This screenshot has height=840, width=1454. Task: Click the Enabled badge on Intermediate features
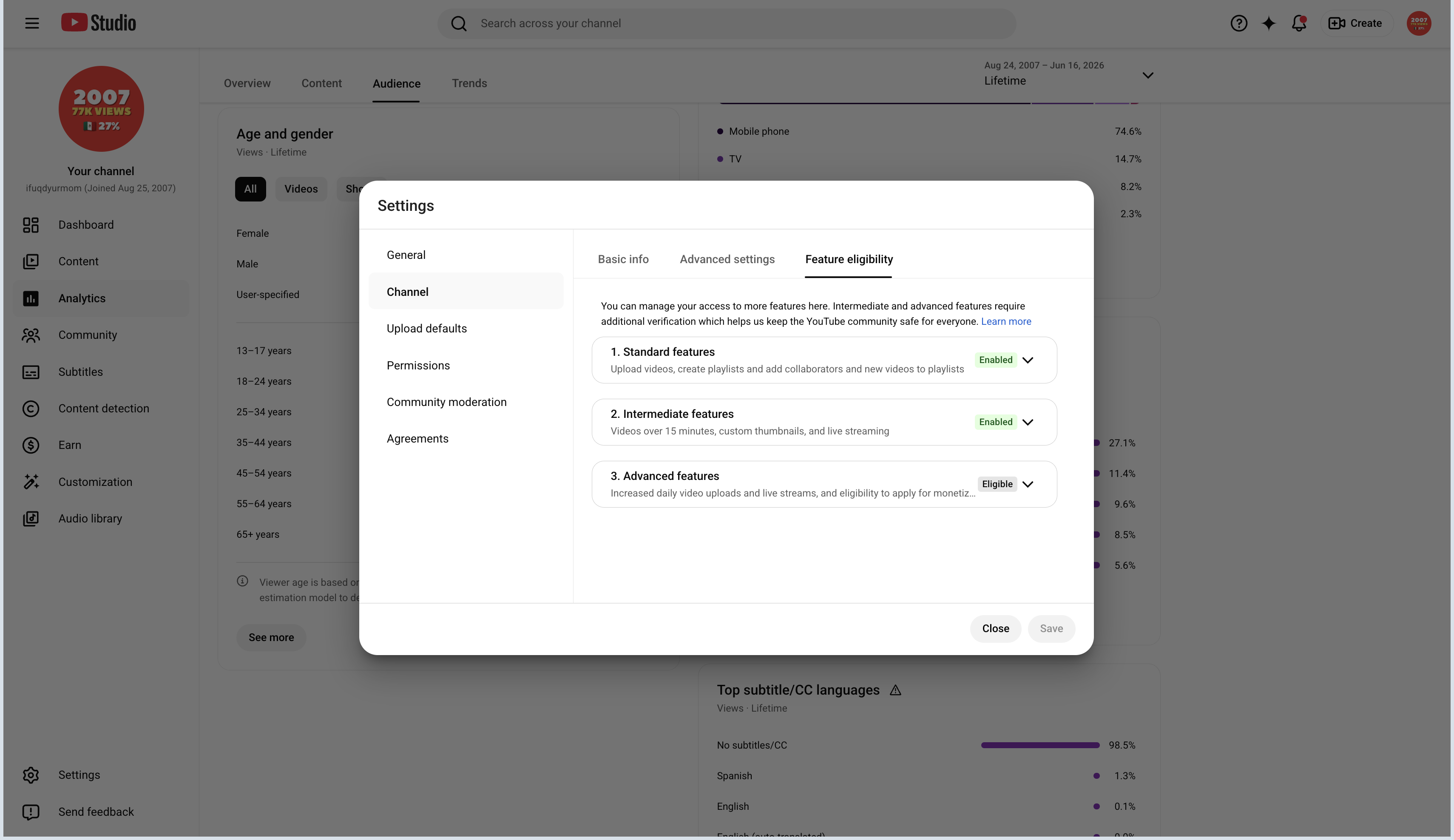(995, 422)
